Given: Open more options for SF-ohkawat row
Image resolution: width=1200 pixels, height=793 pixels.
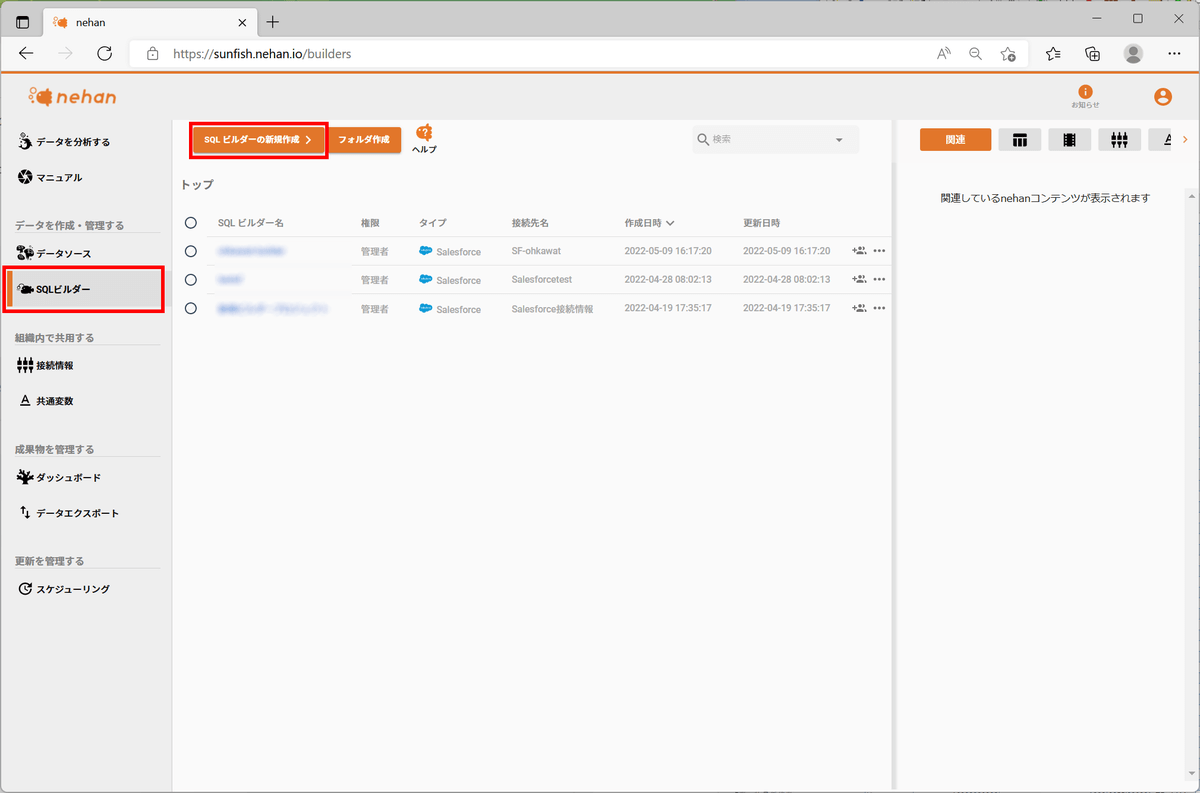Looking at the screenshot, I should 880,251.
